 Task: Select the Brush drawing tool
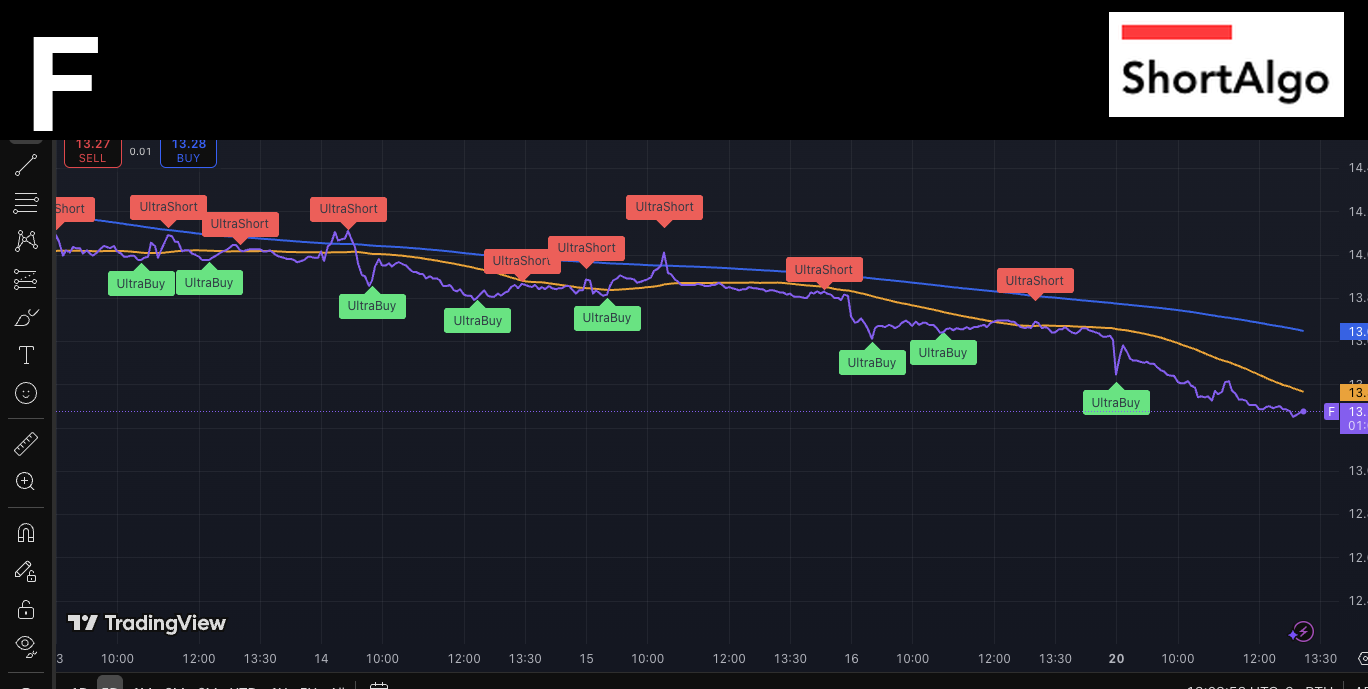click(x=26, y=318)
